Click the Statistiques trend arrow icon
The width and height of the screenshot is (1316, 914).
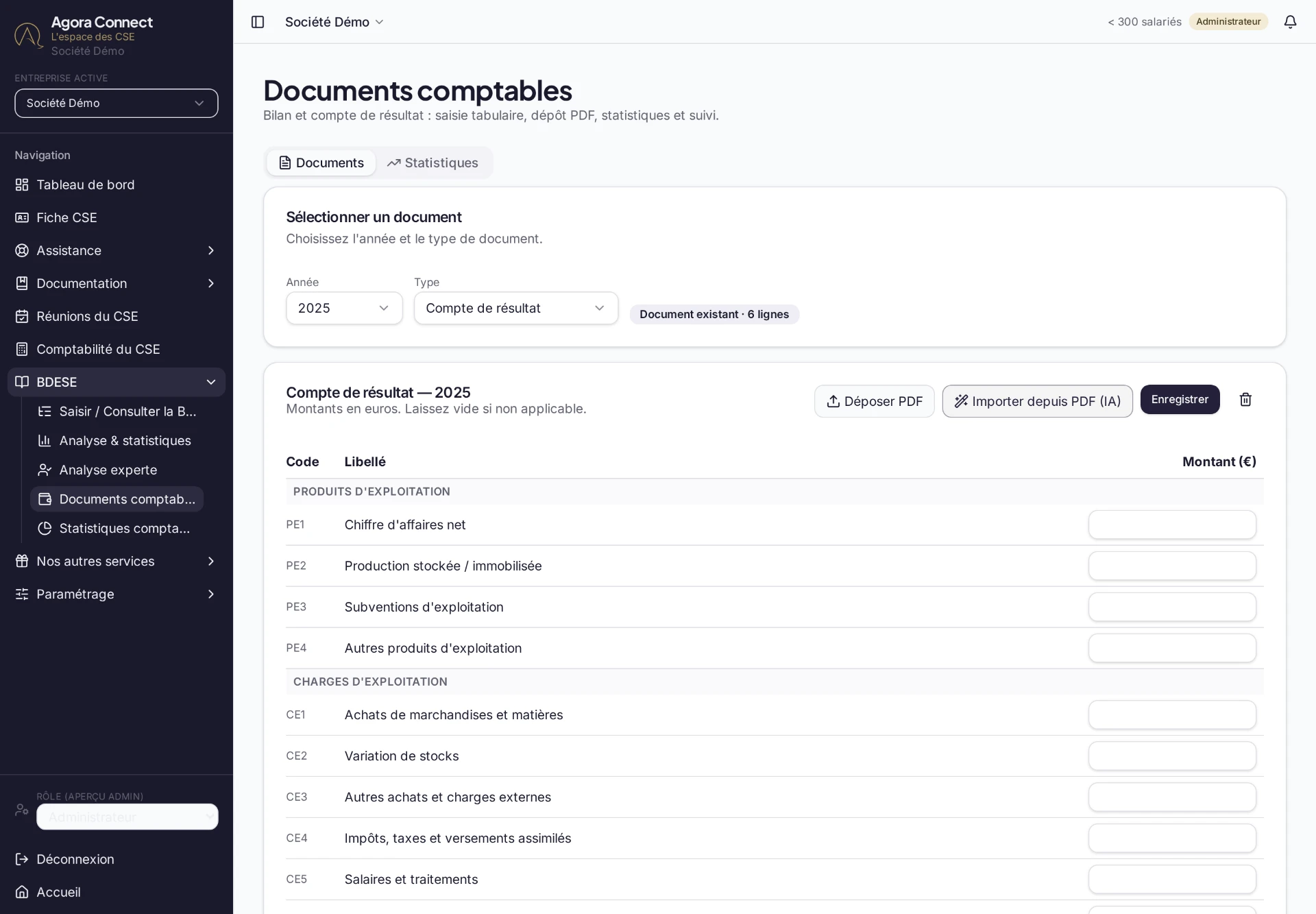tap(393, 163)
